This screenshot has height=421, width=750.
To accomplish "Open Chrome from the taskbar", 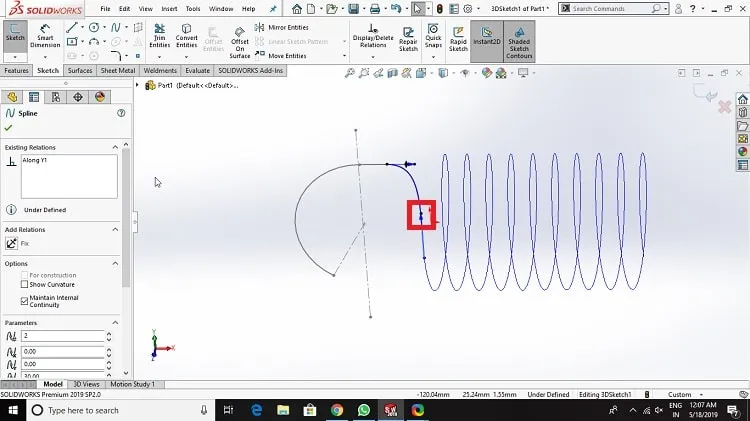I will [337, 410].
